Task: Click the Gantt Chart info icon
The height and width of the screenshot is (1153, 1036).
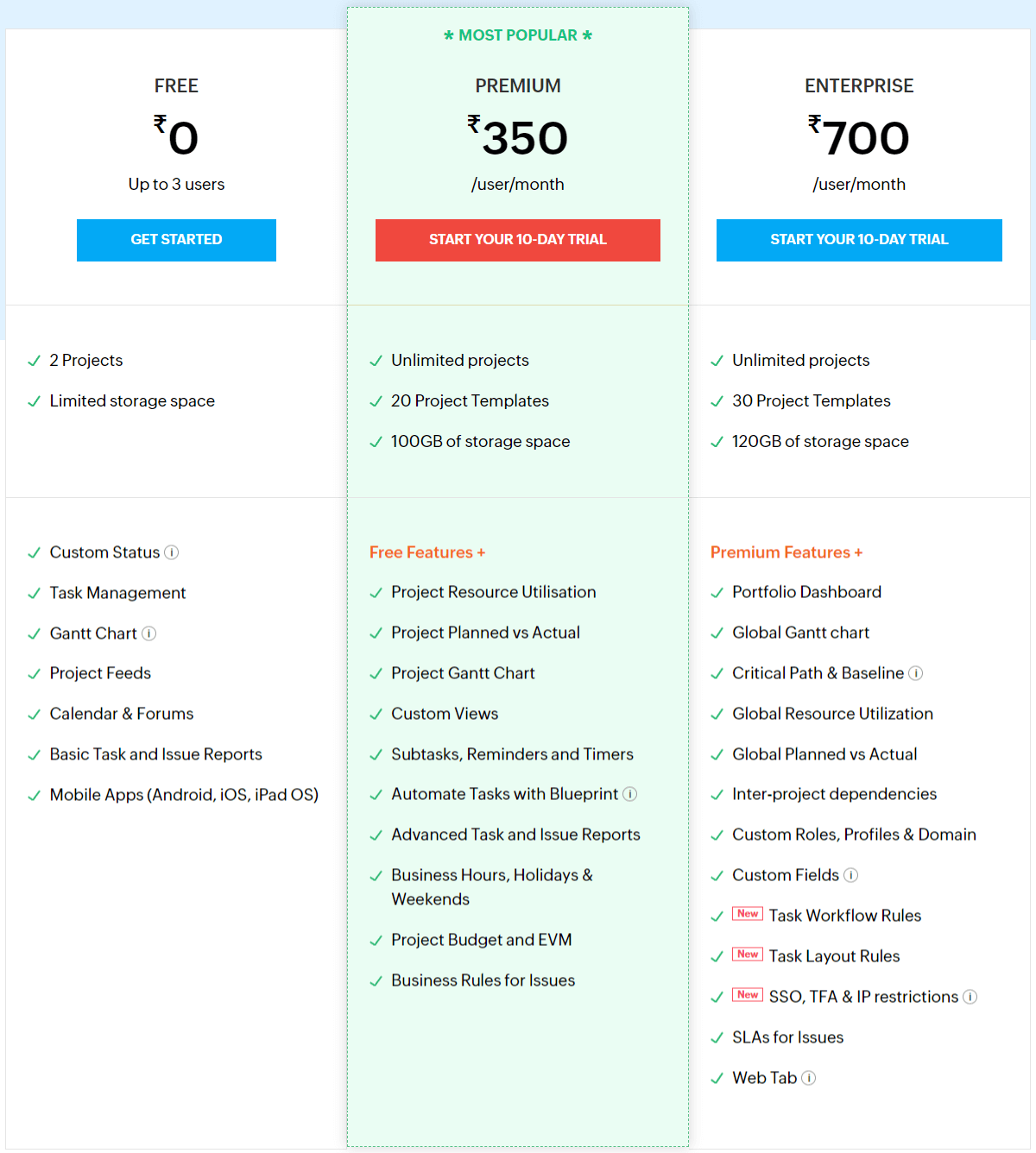Action: pos(149,633)
